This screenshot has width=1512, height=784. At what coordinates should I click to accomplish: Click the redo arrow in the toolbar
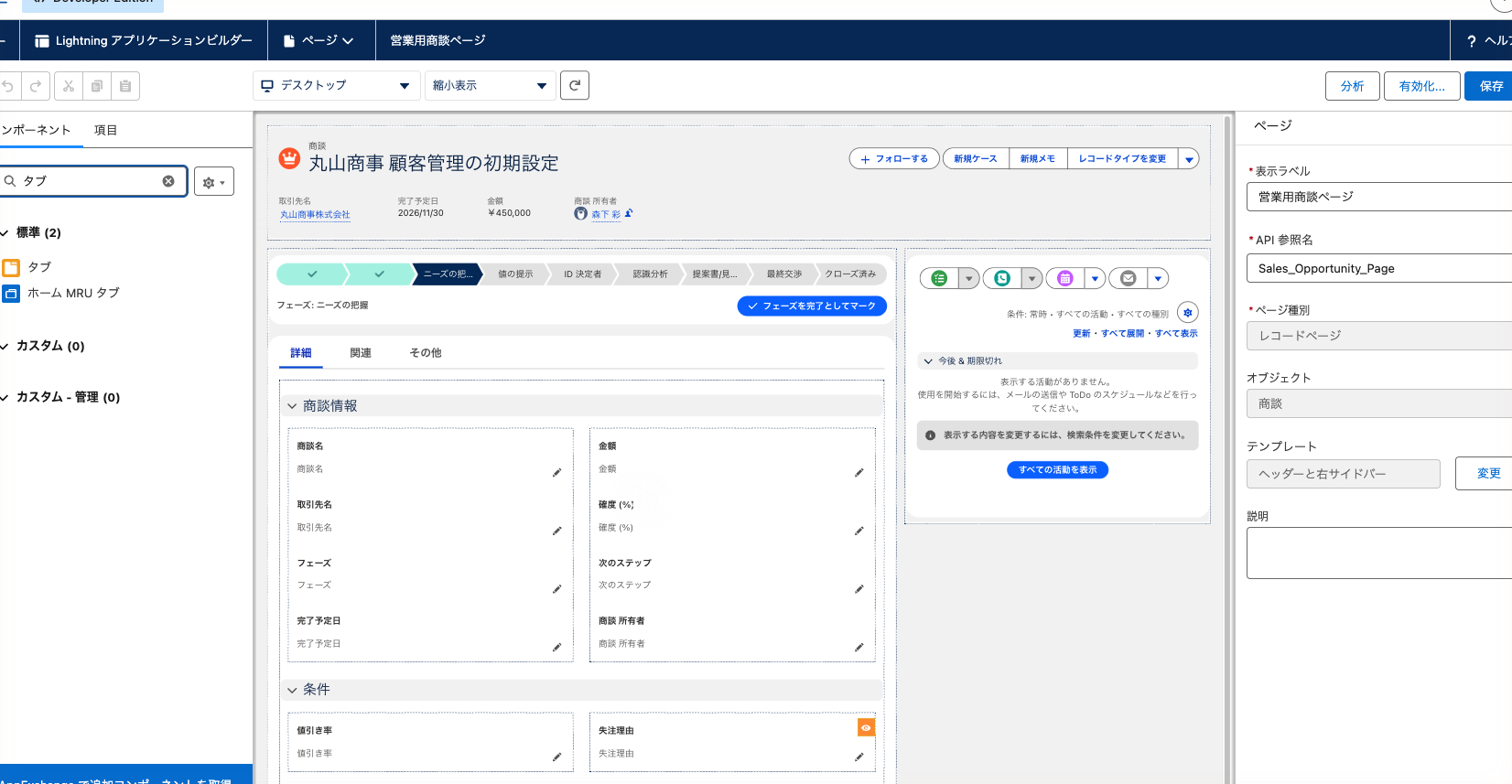tap(36, 86)
